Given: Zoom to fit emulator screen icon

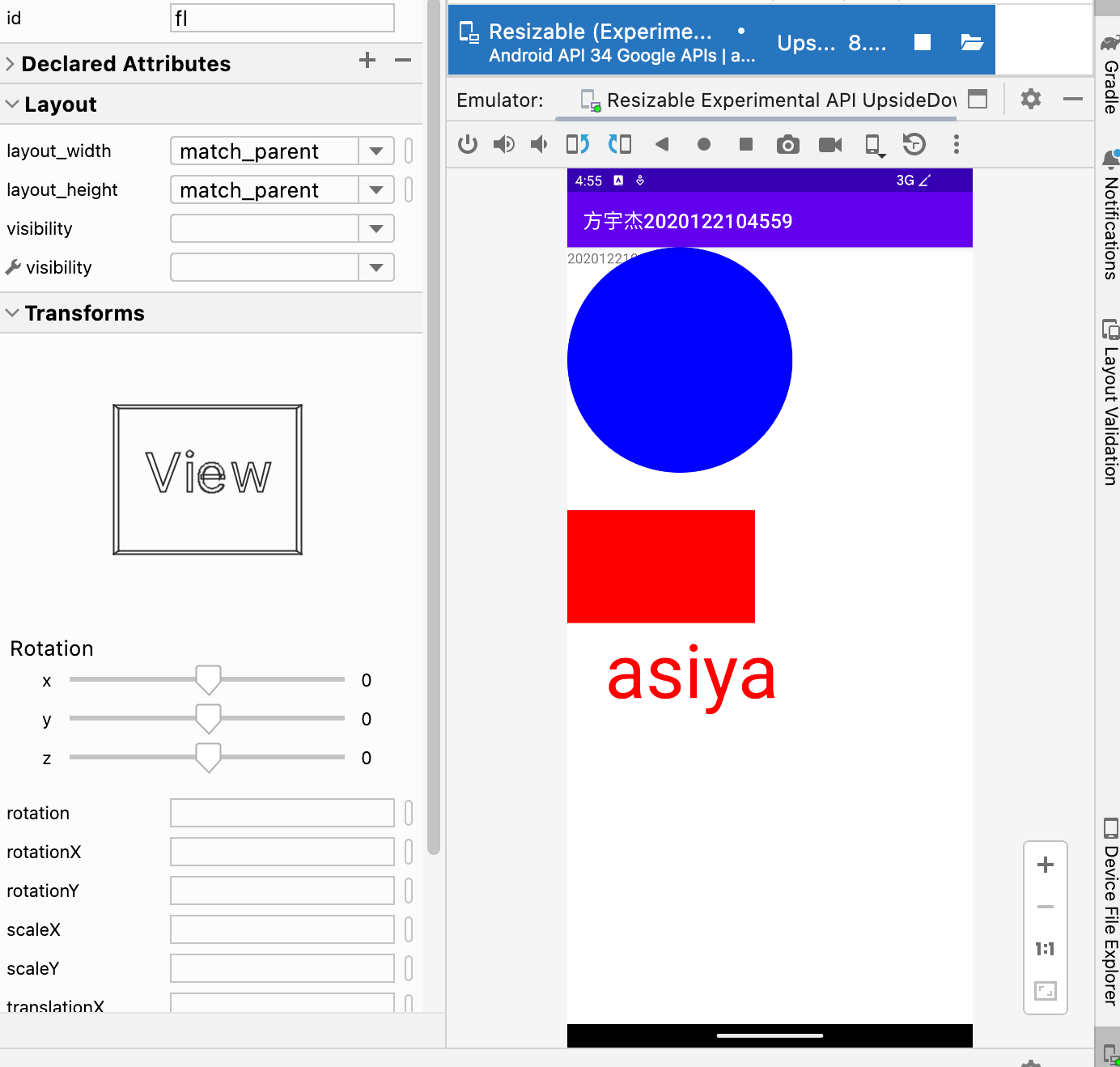Looking at the screenshot, I should [x=1046, y=991].
